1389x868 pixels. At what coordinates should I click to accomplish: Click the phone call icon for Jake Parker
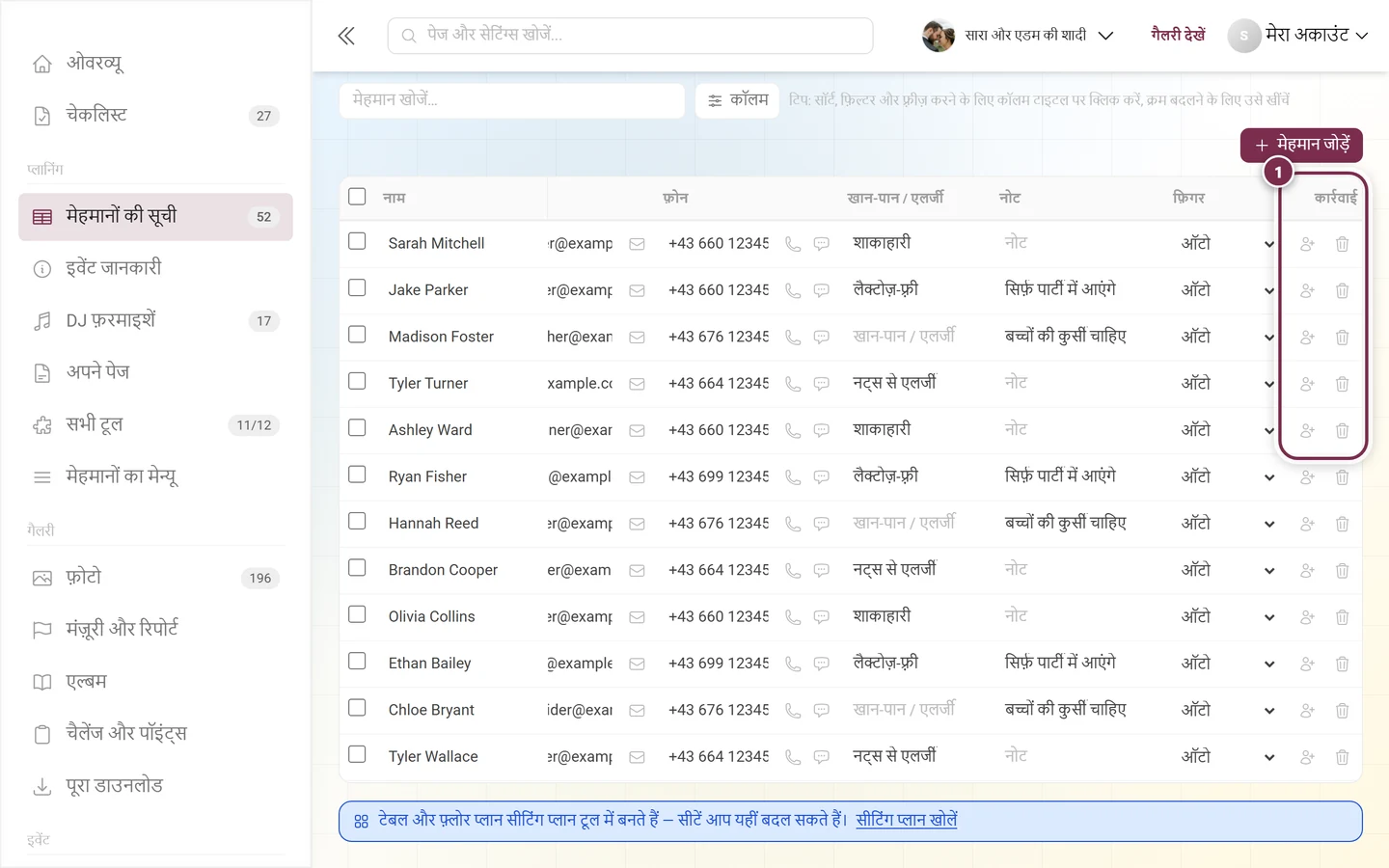793,290
